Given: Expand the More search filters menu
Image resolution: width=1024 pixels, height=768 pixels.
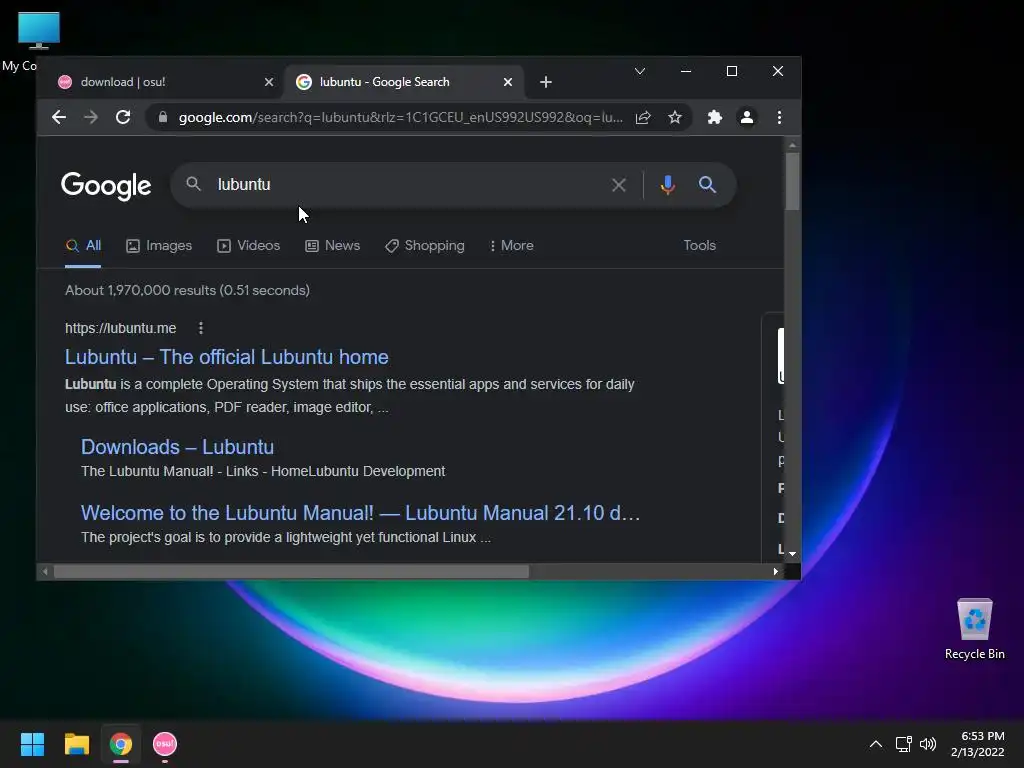Looking at the screenshot, I should (511, 246).
